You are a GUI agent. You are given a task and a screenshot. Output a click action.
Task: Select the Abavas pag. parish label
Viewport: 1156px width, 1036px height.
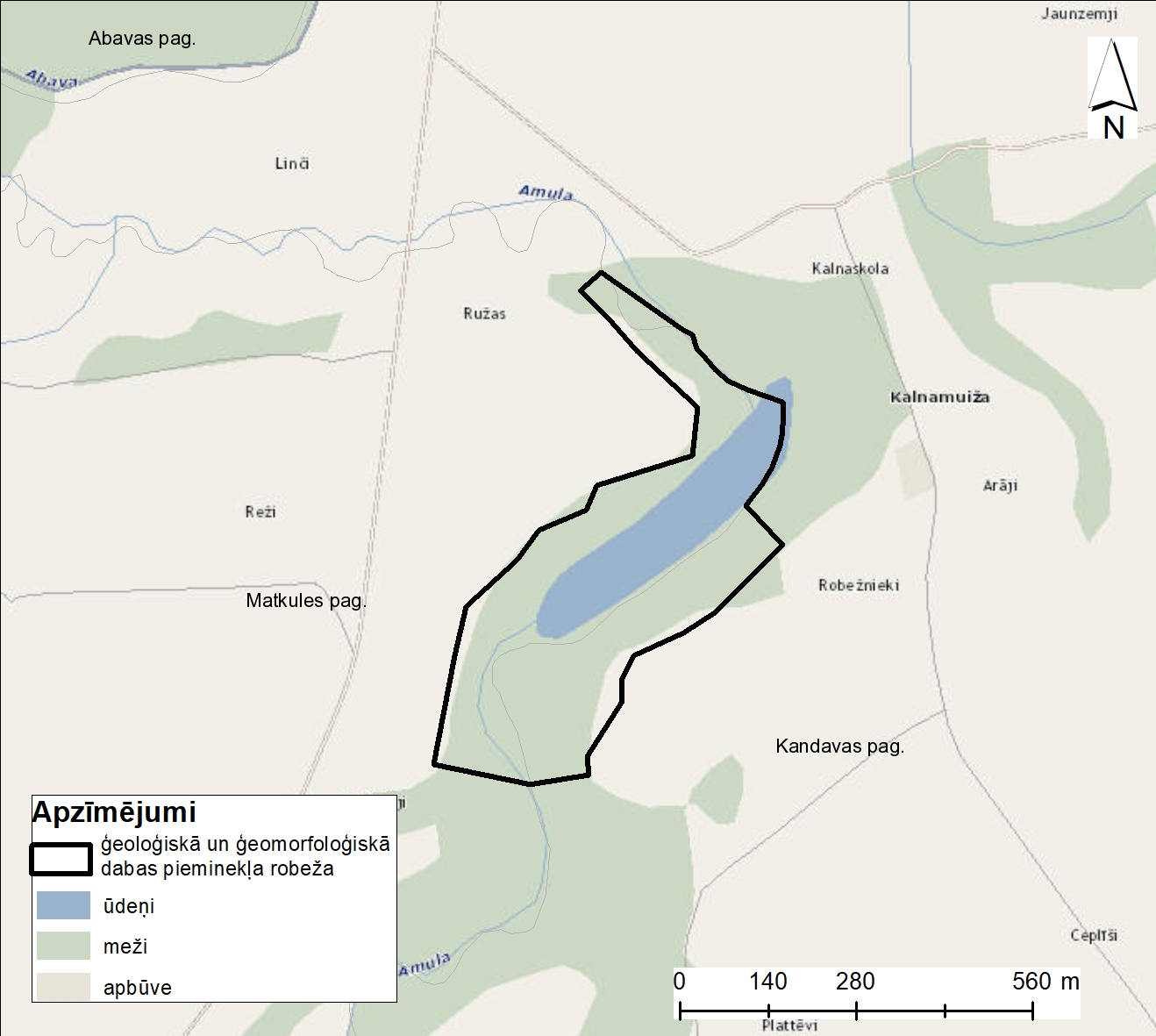point(142,39)
